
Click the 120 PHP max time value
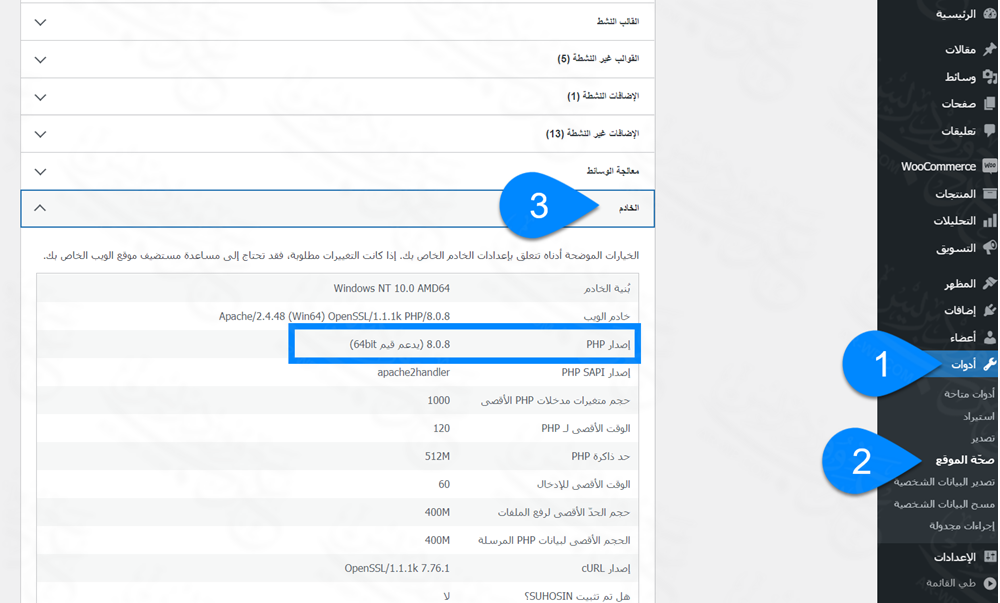(x=441, y=428)
